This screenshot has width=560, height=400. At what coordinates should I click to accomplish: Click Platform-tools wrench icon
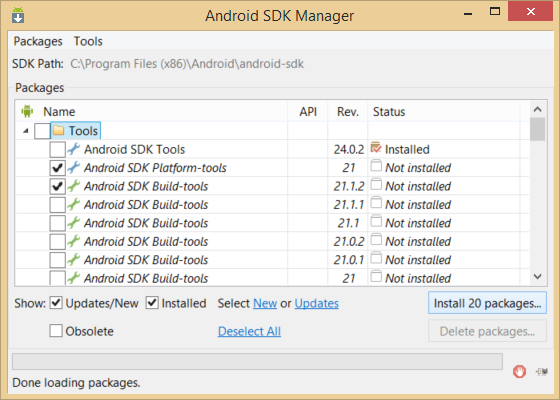tap(74, 168)
